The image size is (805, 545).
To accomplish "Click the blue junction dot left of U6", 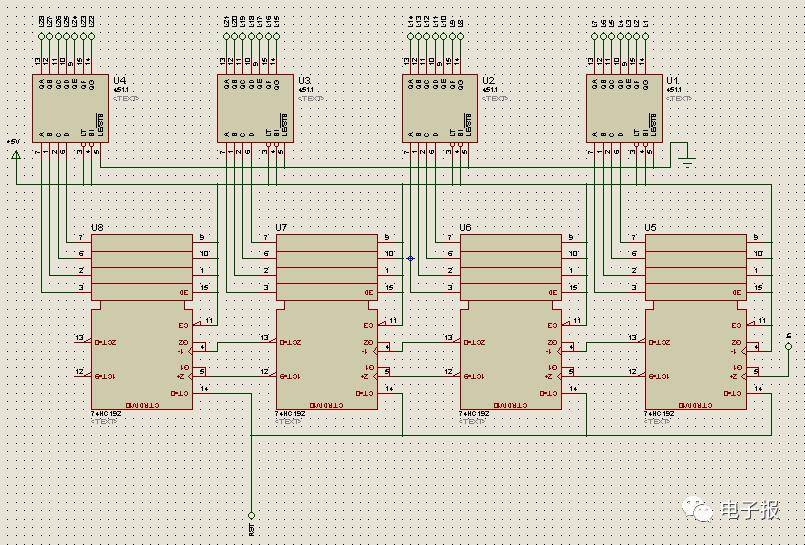I will coord(410,258).
